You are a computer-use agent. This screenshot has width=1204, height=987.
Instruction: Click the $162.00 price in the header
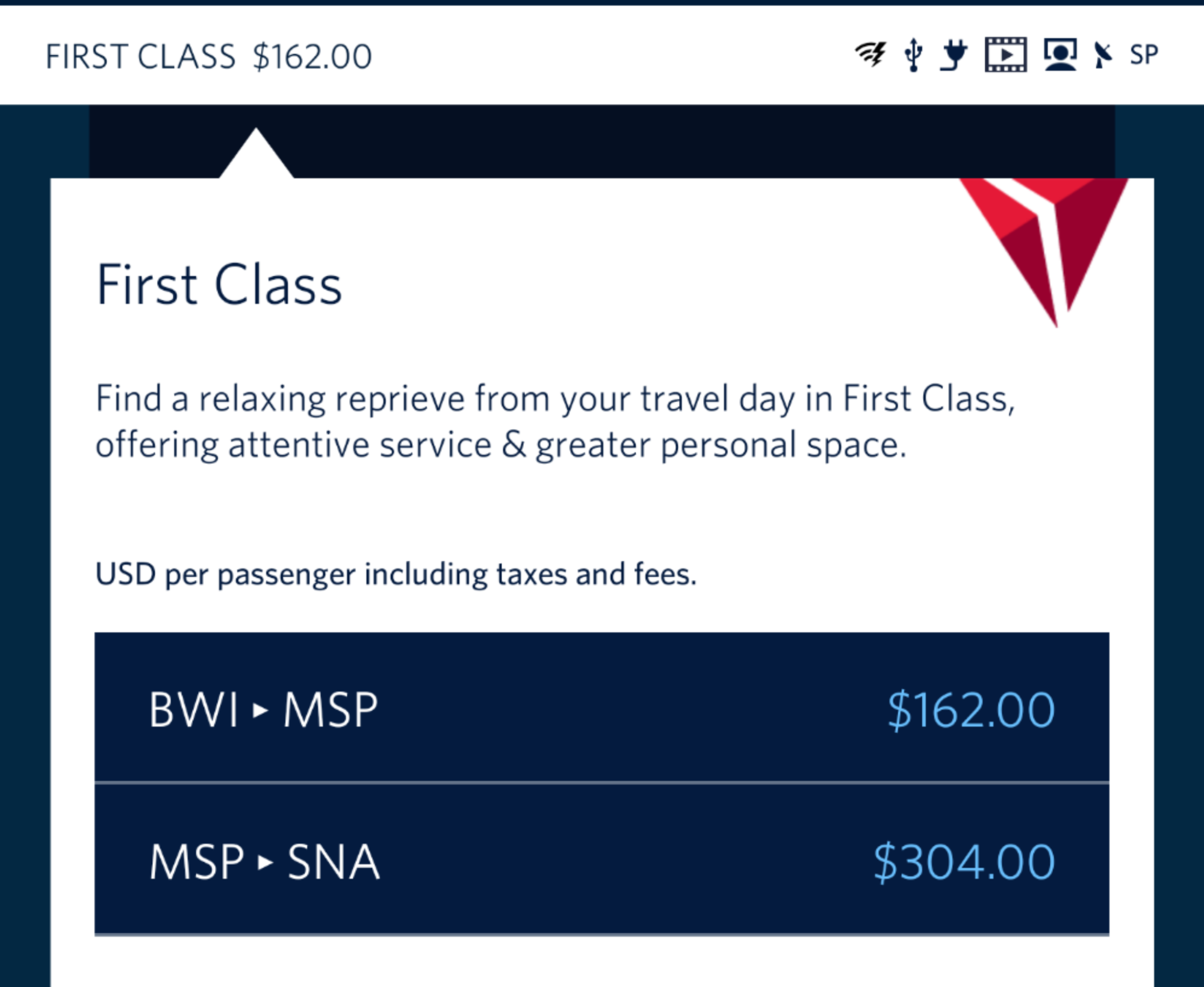312,57
